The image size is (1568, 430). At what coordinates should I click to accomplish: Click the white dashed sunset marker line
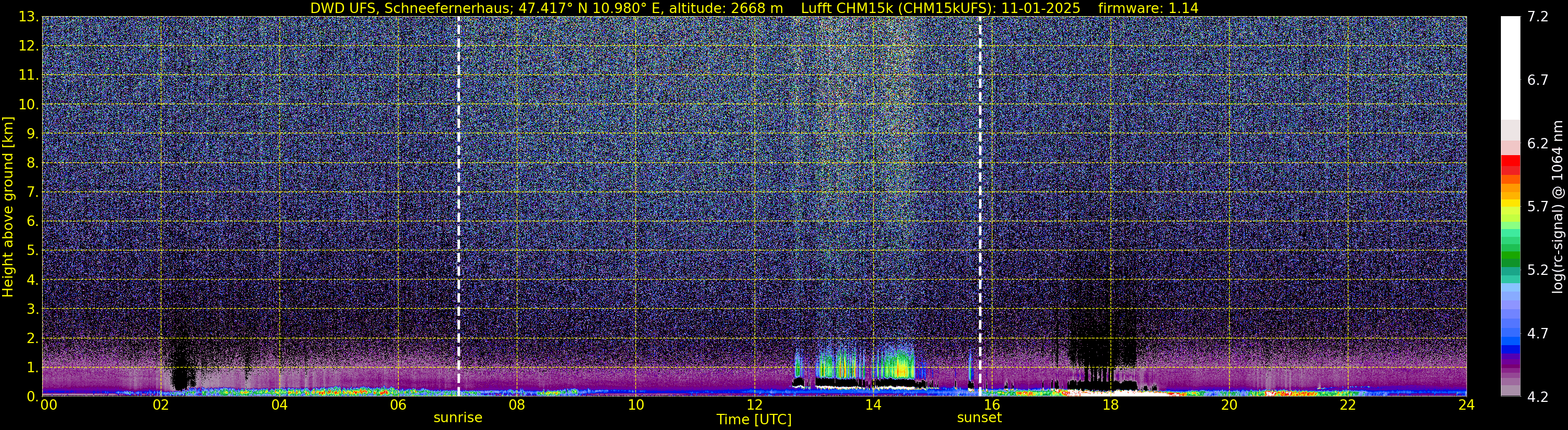click(x=980, y=206)
